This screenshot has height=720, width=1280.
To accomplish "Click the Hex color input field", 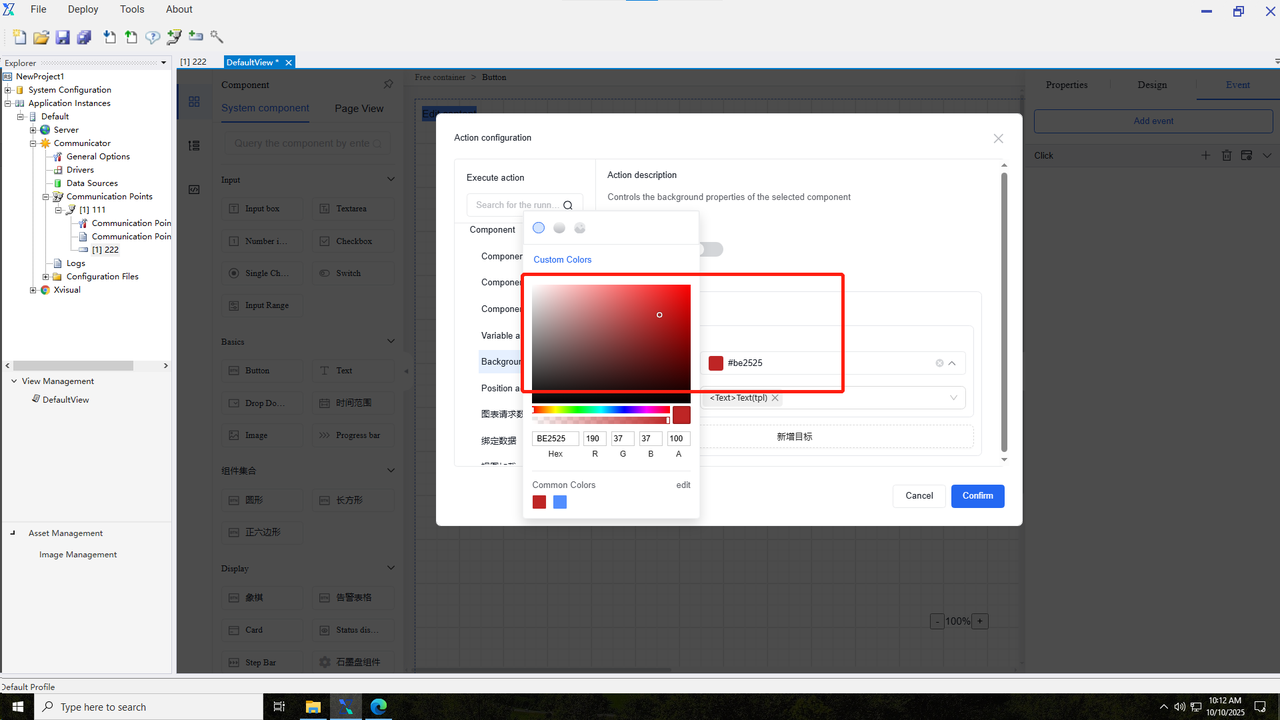I will click(555, 439).
